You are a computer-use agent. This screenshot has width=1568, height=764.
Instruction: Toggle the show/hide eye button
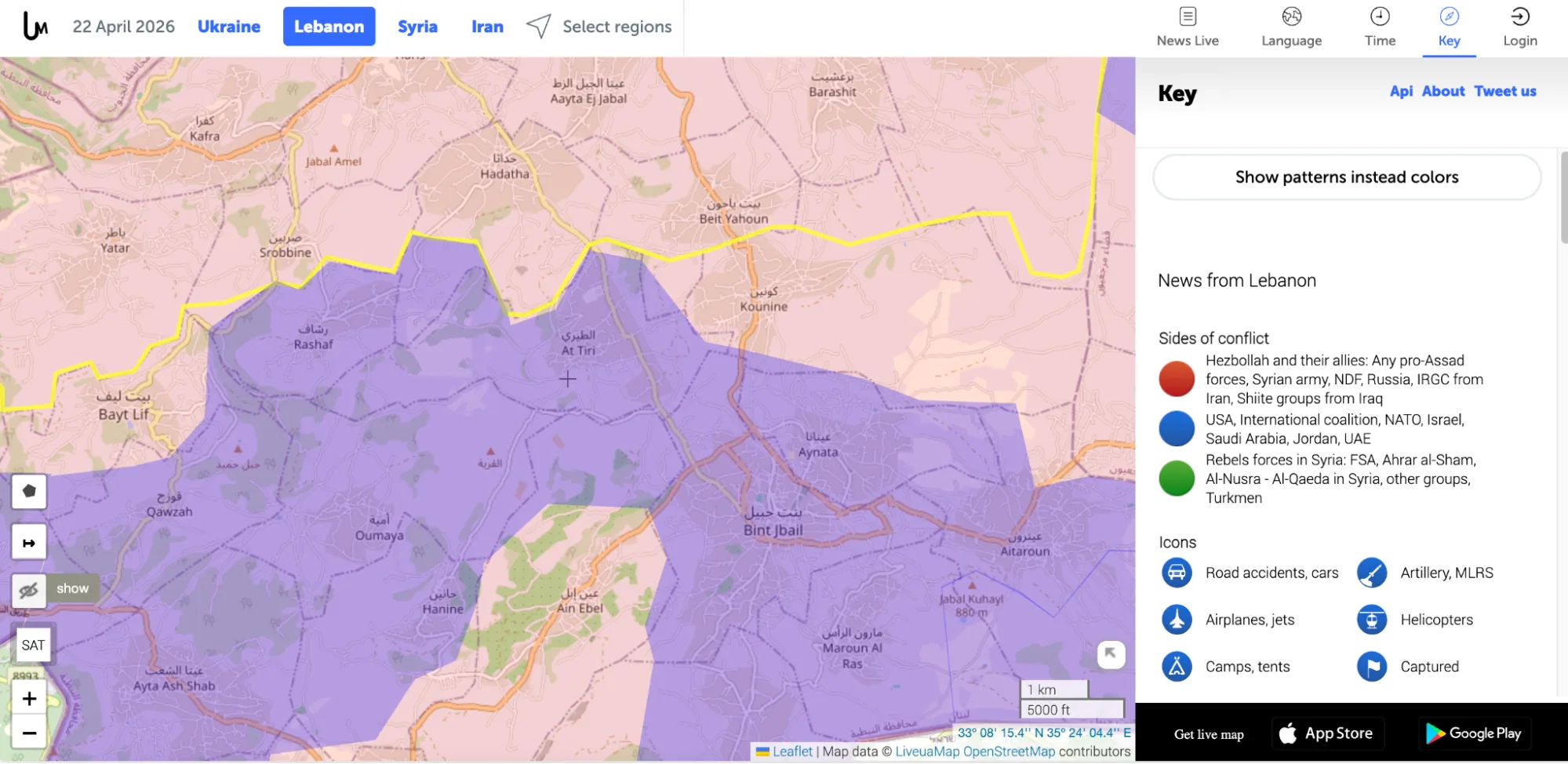(x=29, y=589)
